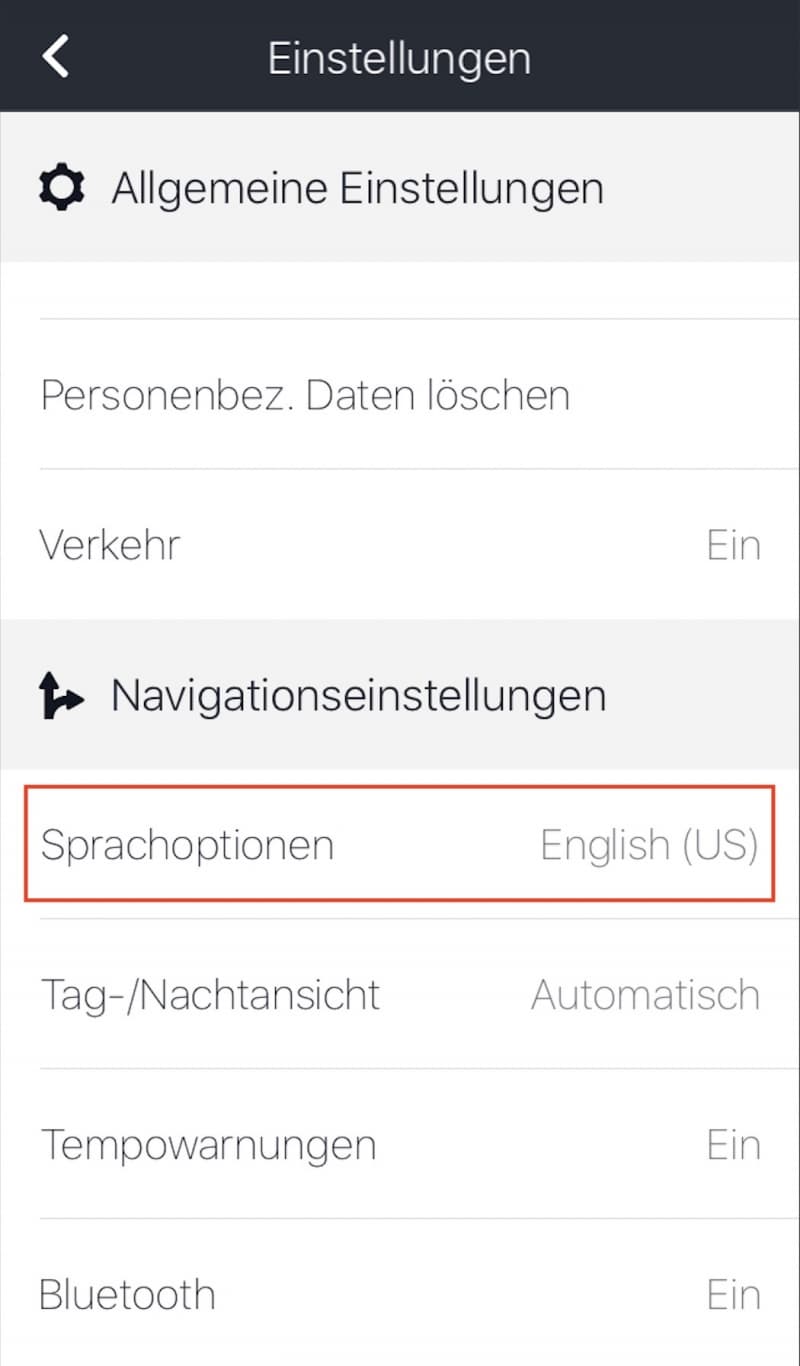Image resolution: width=800 pixels, height=1366 pixels.
Task: Click the gear icon beside Allgemeine Einstellungen
Action: point(61,187)
